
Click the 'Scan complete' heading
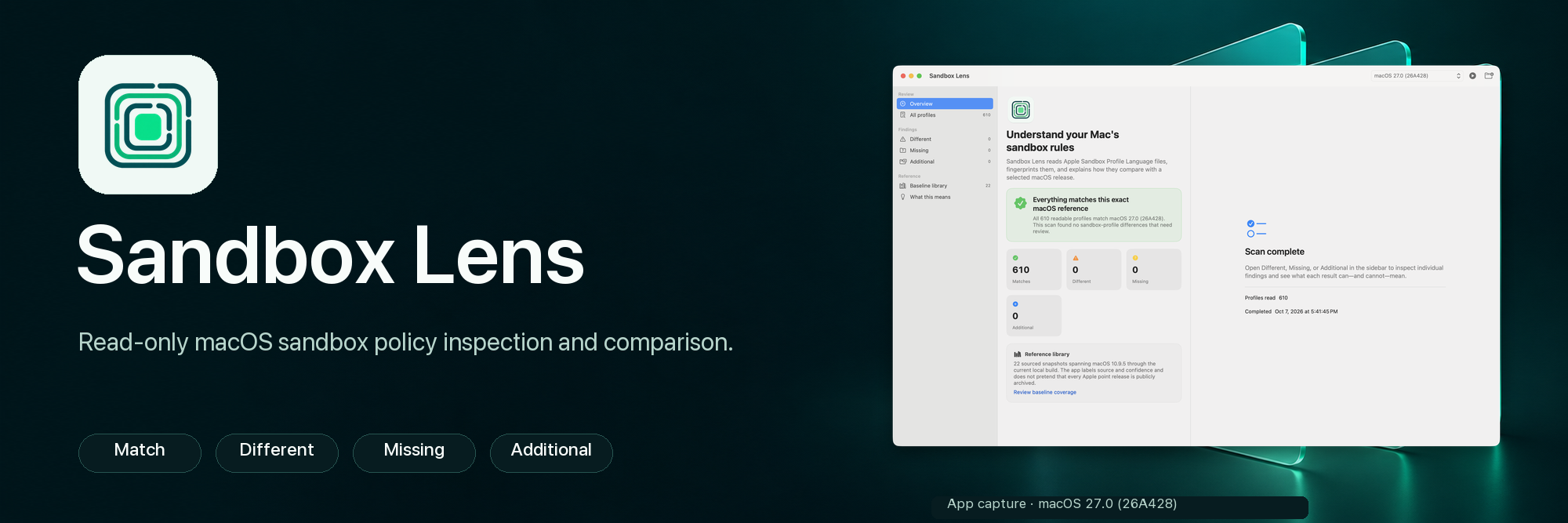pos(1275,252)
